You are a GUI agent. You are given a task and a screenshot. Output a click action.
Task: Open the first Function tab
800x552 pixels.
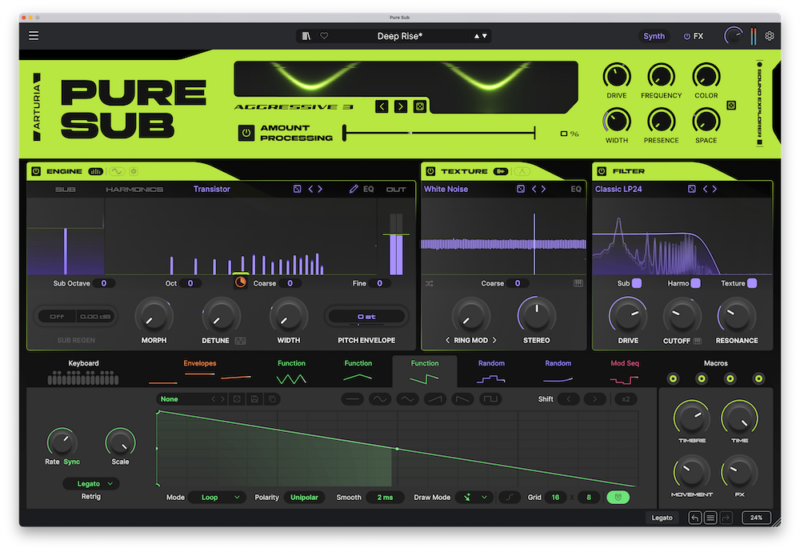coord(291,373)
